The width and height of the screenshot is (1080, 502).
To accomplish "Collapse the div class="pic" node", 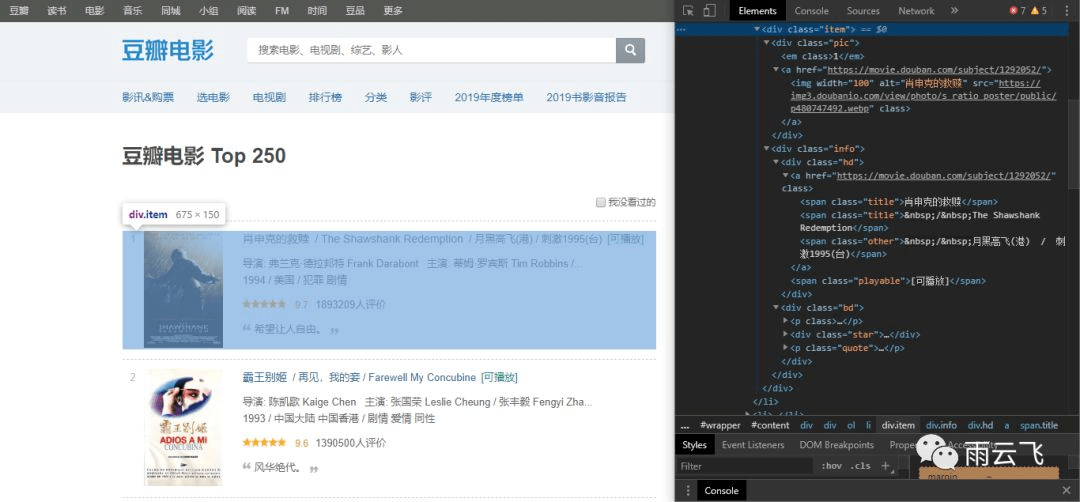I will (767, 43).
